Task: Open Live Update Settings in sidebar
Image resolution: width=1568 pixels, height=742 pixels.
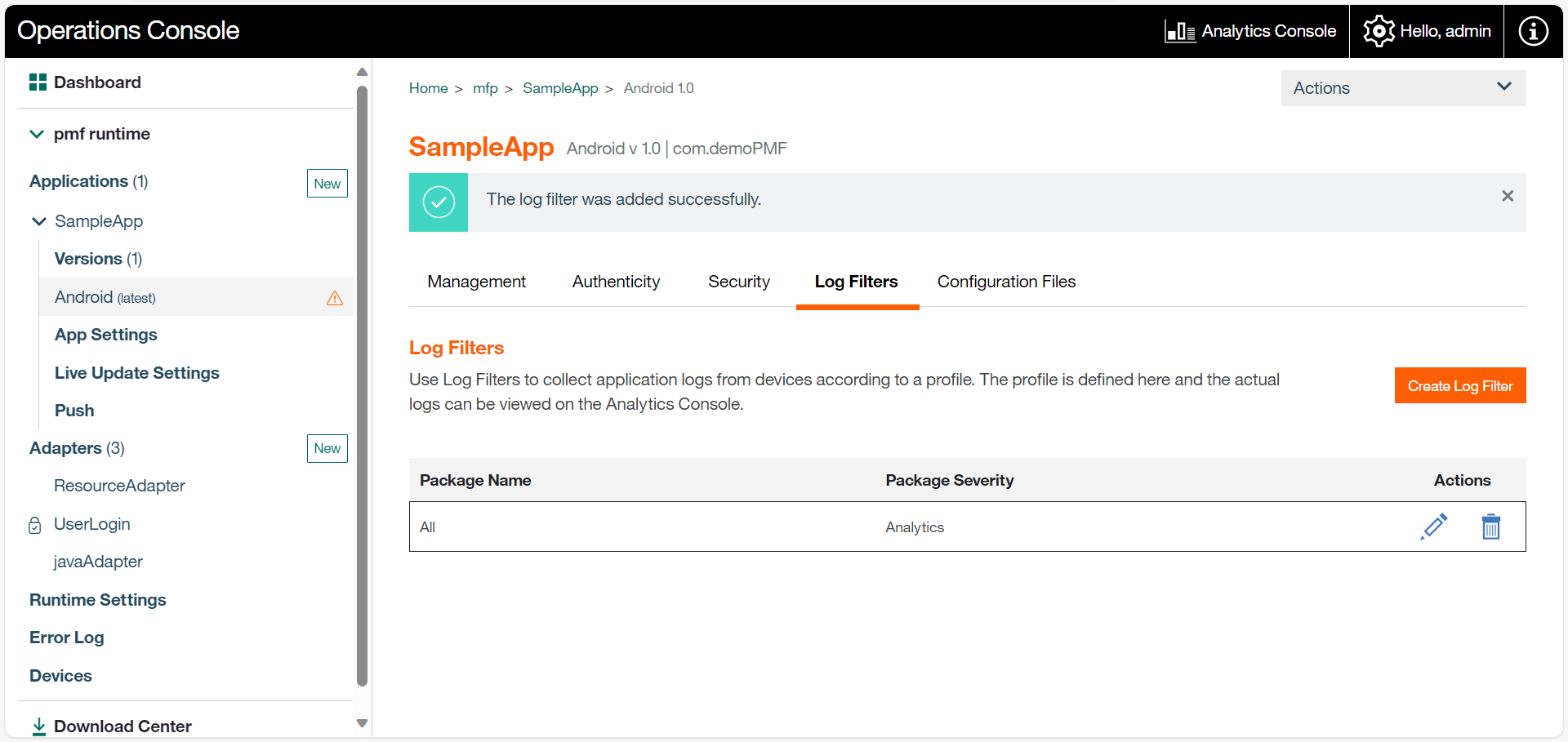Action: click(x=137, y=373)
